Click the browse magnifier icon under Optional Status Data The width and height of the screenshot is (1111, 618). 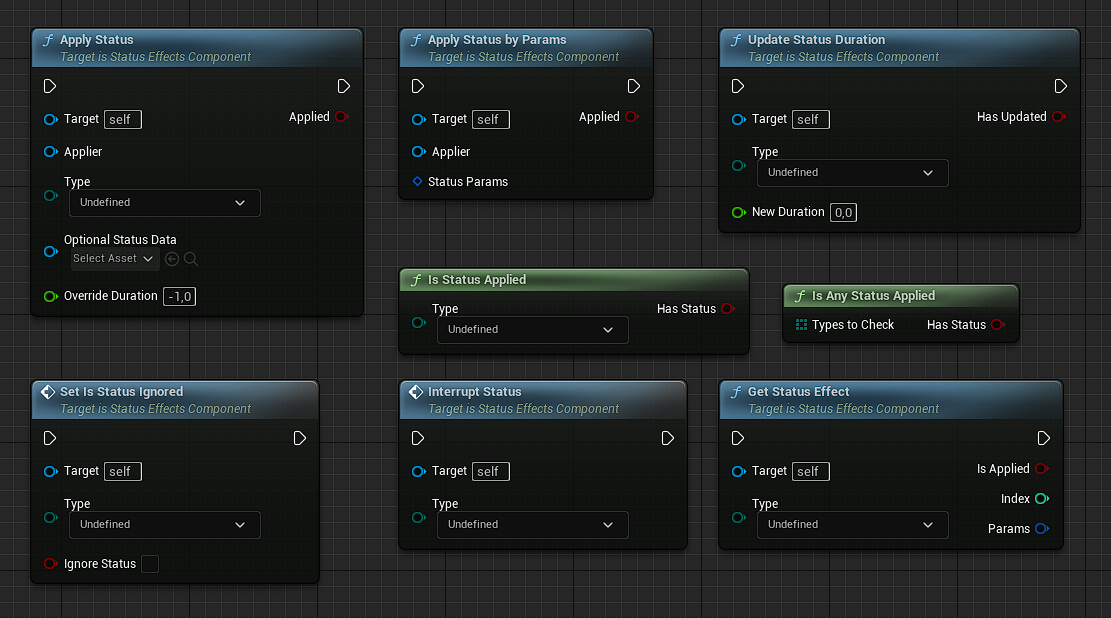click(x=191, y=259)
